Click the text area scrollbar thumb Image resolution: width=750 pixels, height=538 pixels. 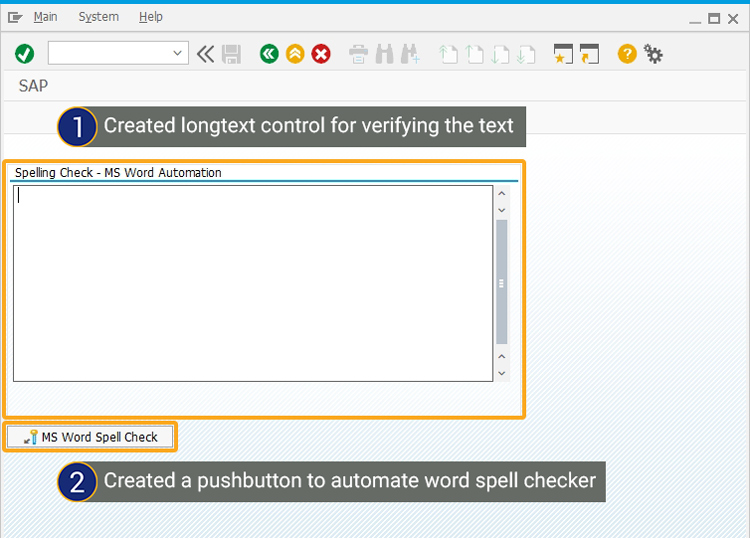[x=502, y=282]
